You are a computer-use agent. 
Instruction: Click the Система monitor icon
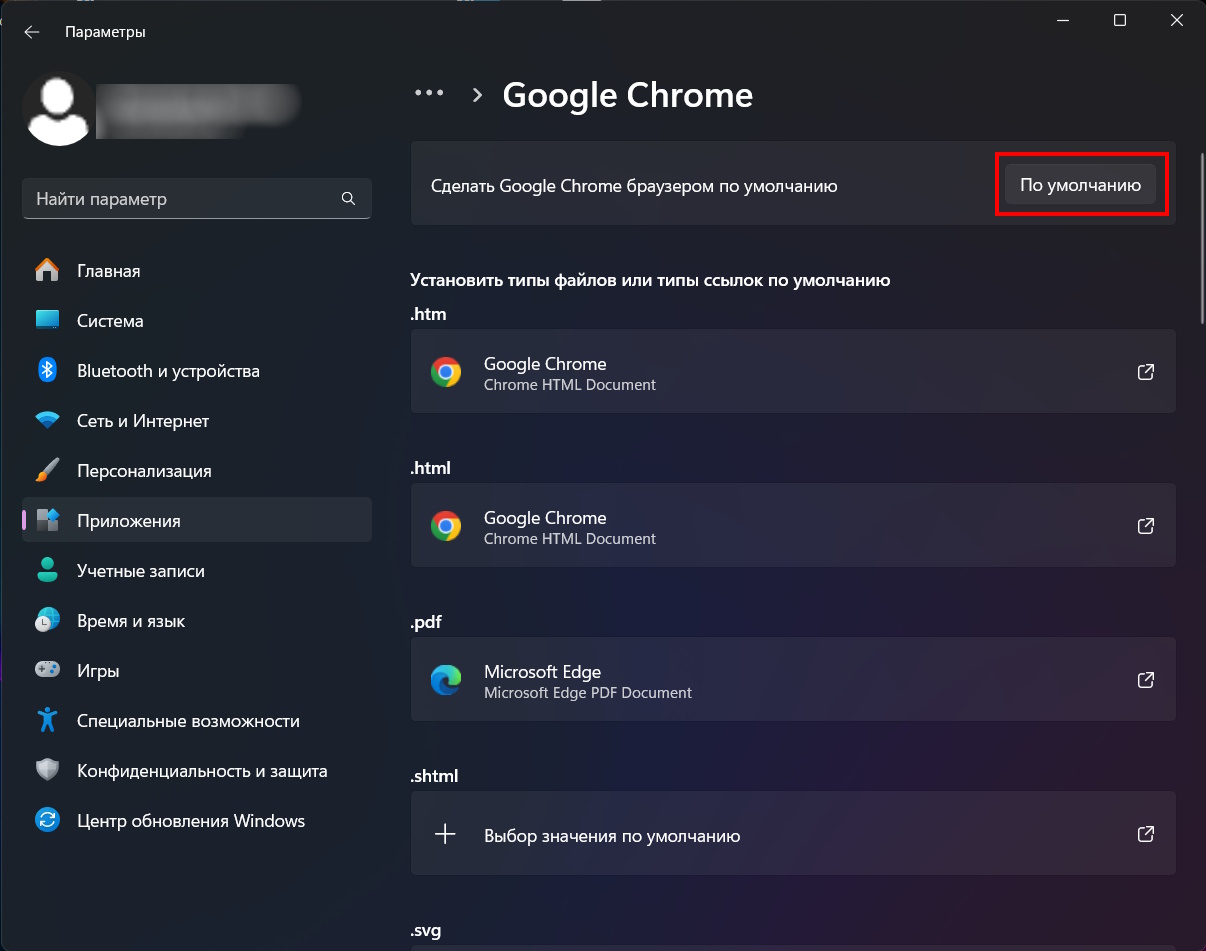(47, 321)
